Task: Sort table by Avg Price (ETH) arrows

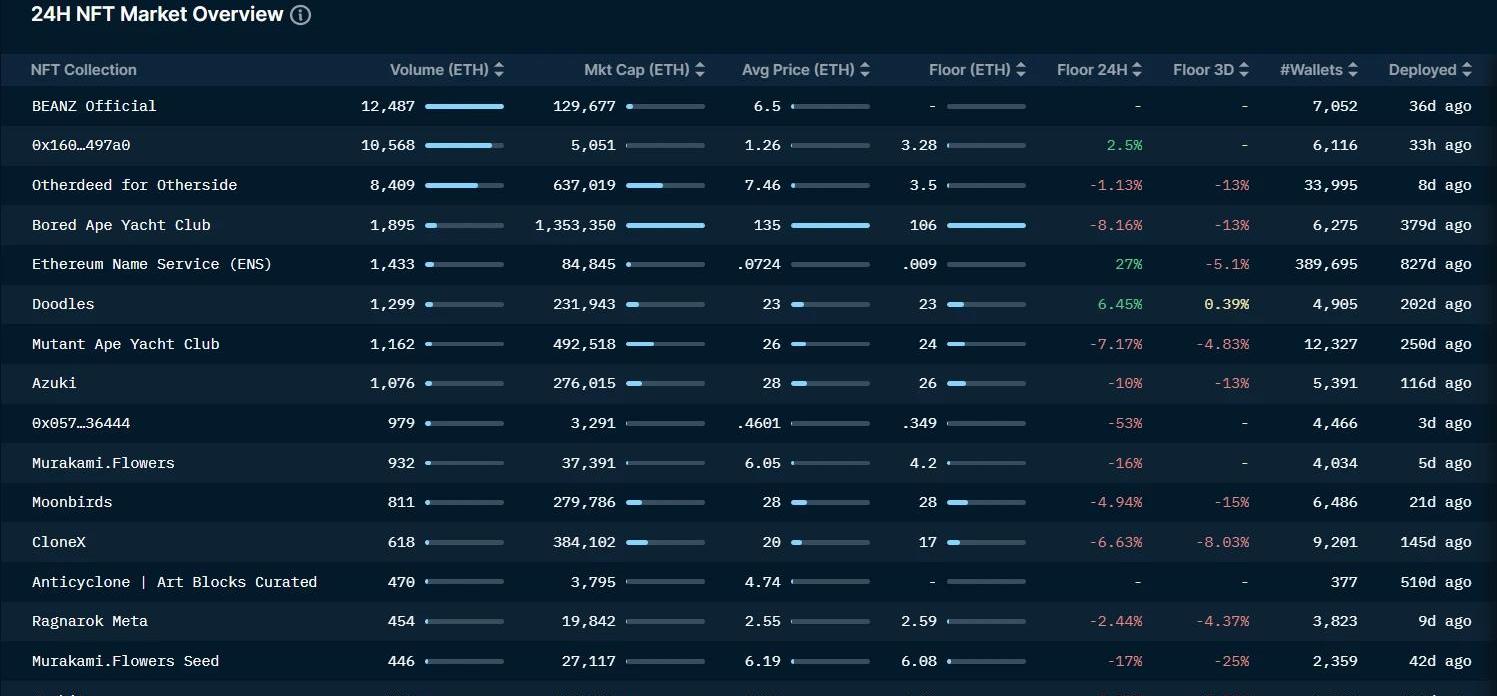Action: [865, 70]
